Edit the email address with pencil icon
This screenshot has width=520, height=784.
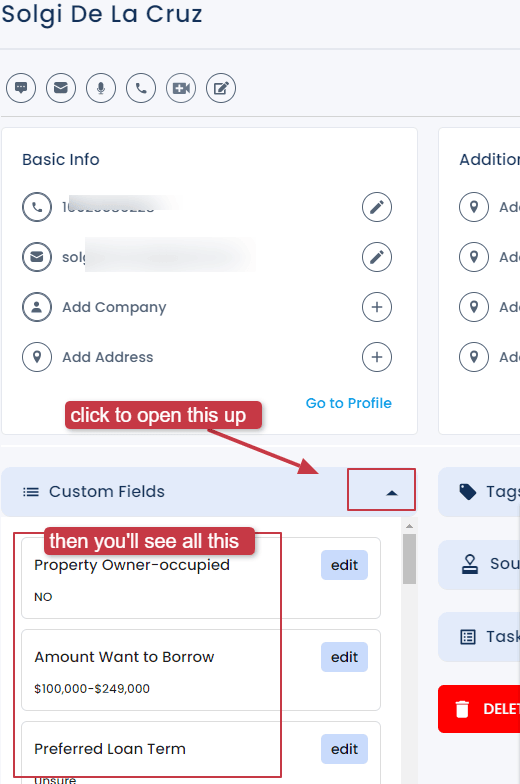click(x=377, y=257)
